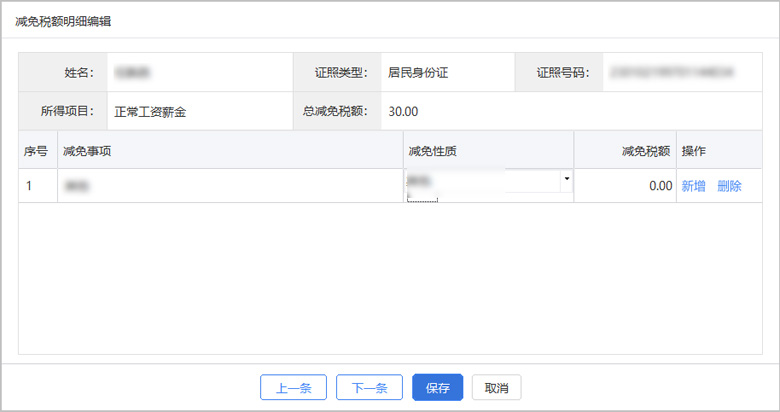Go to previous record with 上一条
The image size is (780, 412).
[293, 388]
